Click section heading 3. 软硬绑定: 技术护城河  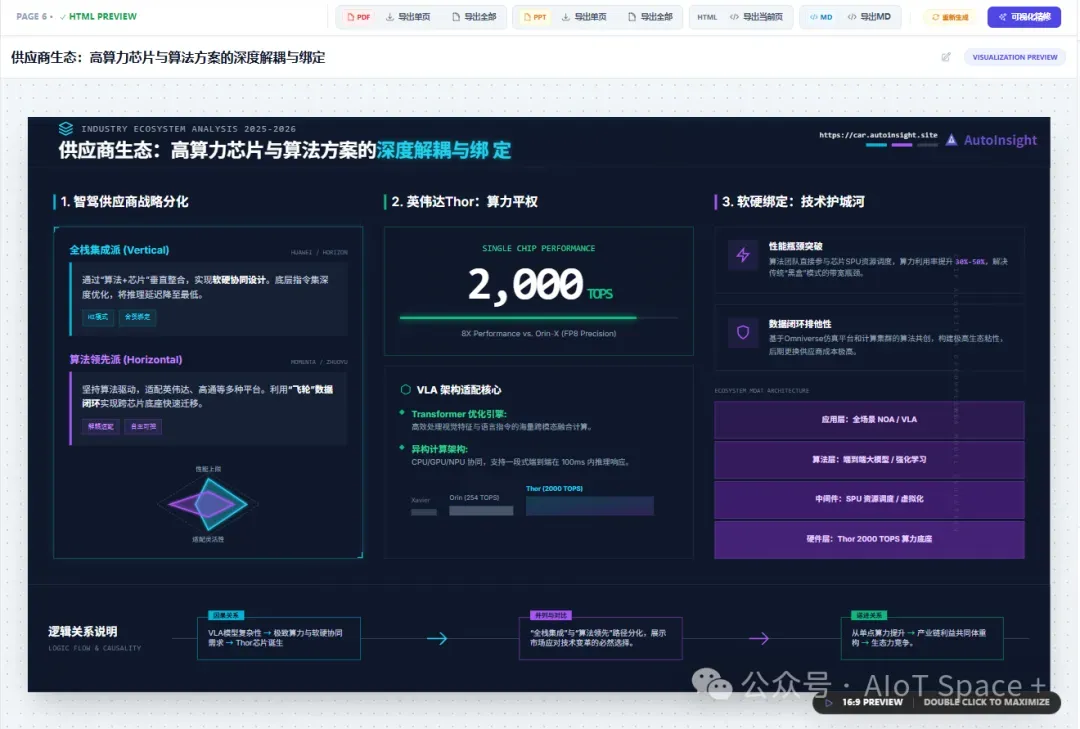coord(793,202)
